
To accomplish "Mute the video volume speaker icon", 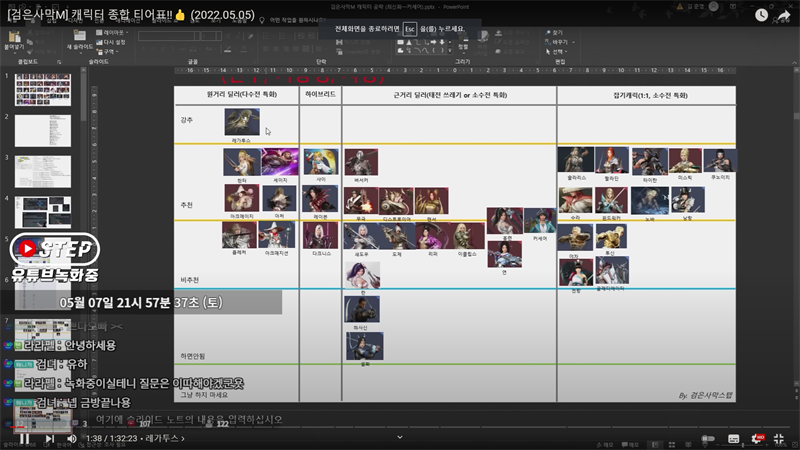I will tap(72, 438).
